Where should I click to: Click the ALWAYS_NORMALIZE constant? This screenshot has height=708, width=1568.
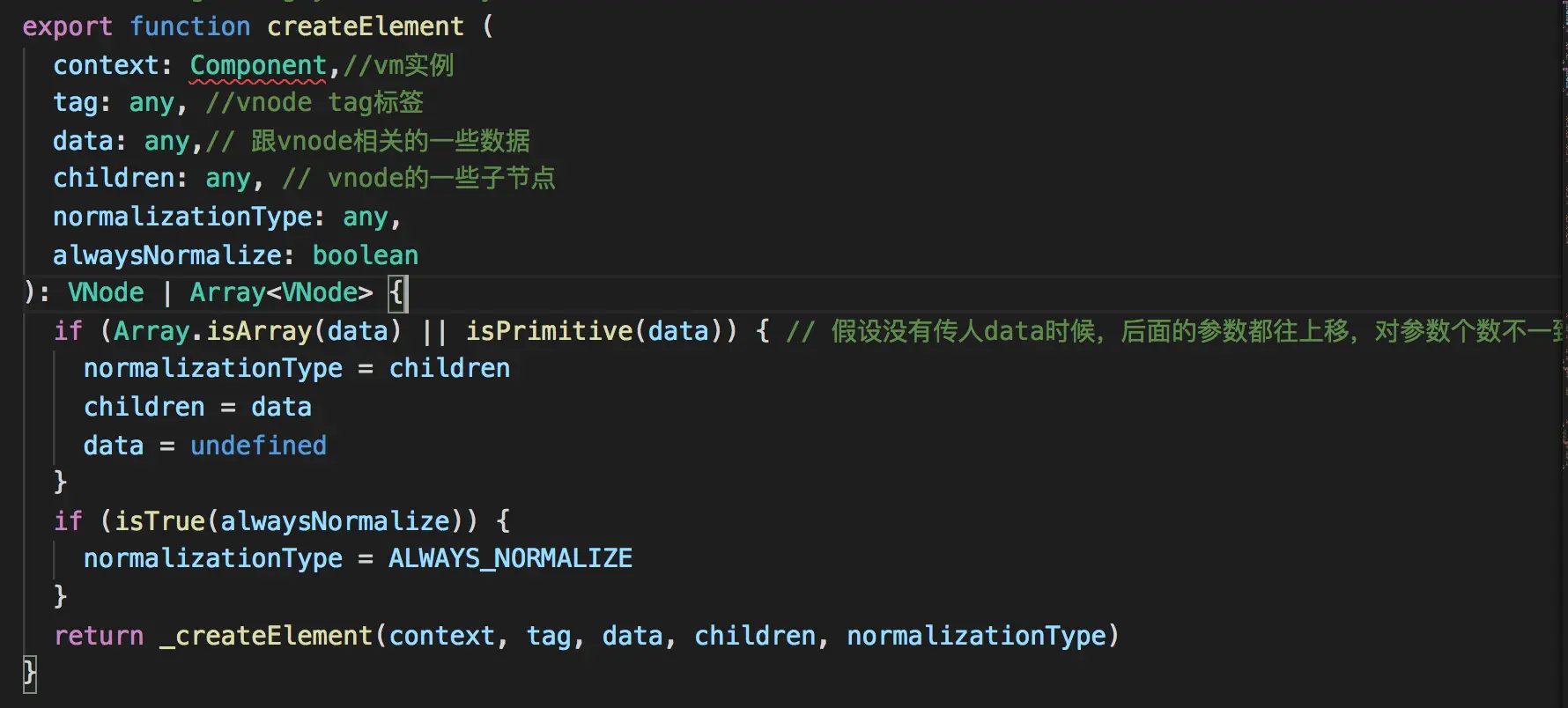point(510,559)
